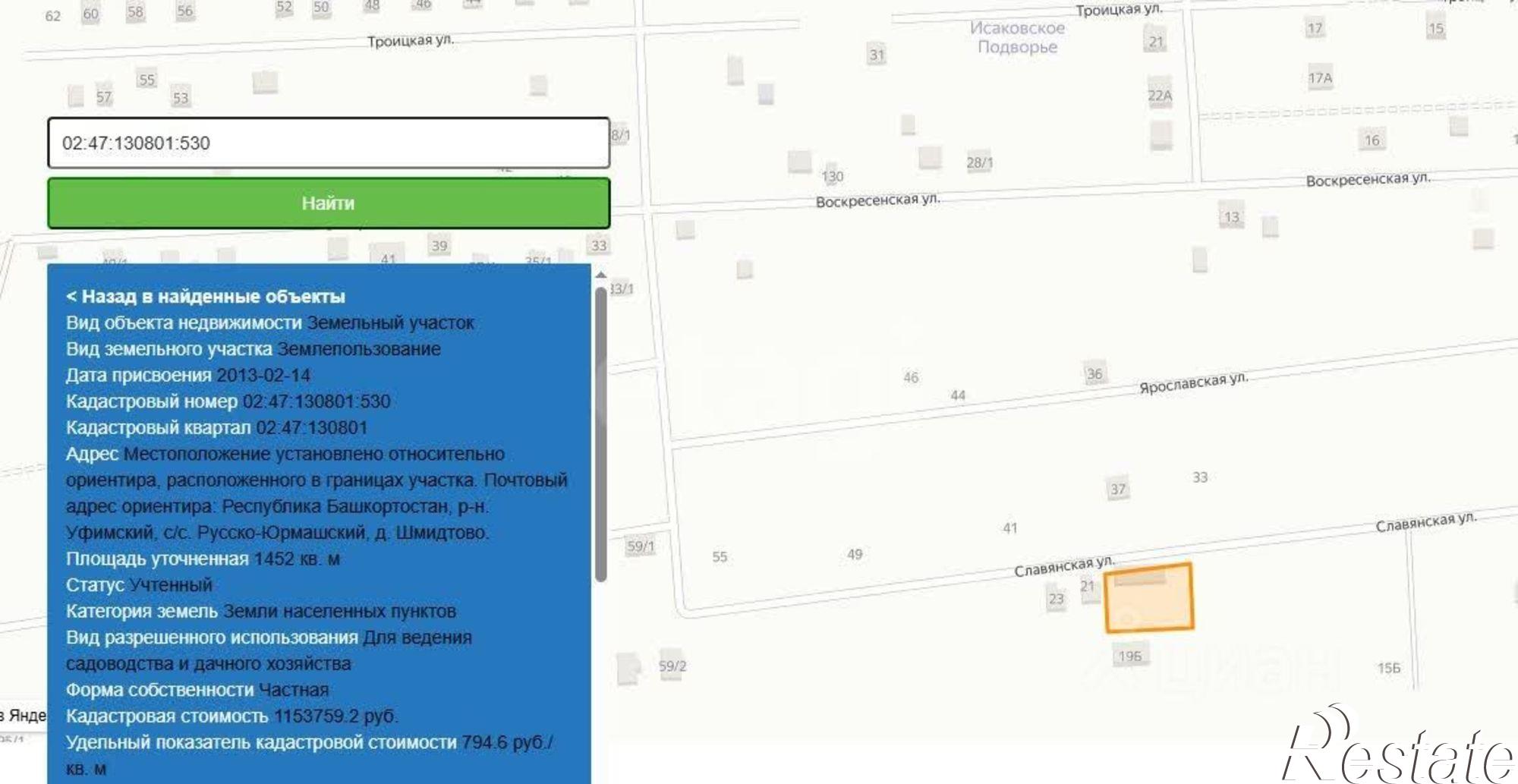This screenshot has height=784, width=1518.
Task: Click building marker 130 on the map
Action: pos(832,176)
